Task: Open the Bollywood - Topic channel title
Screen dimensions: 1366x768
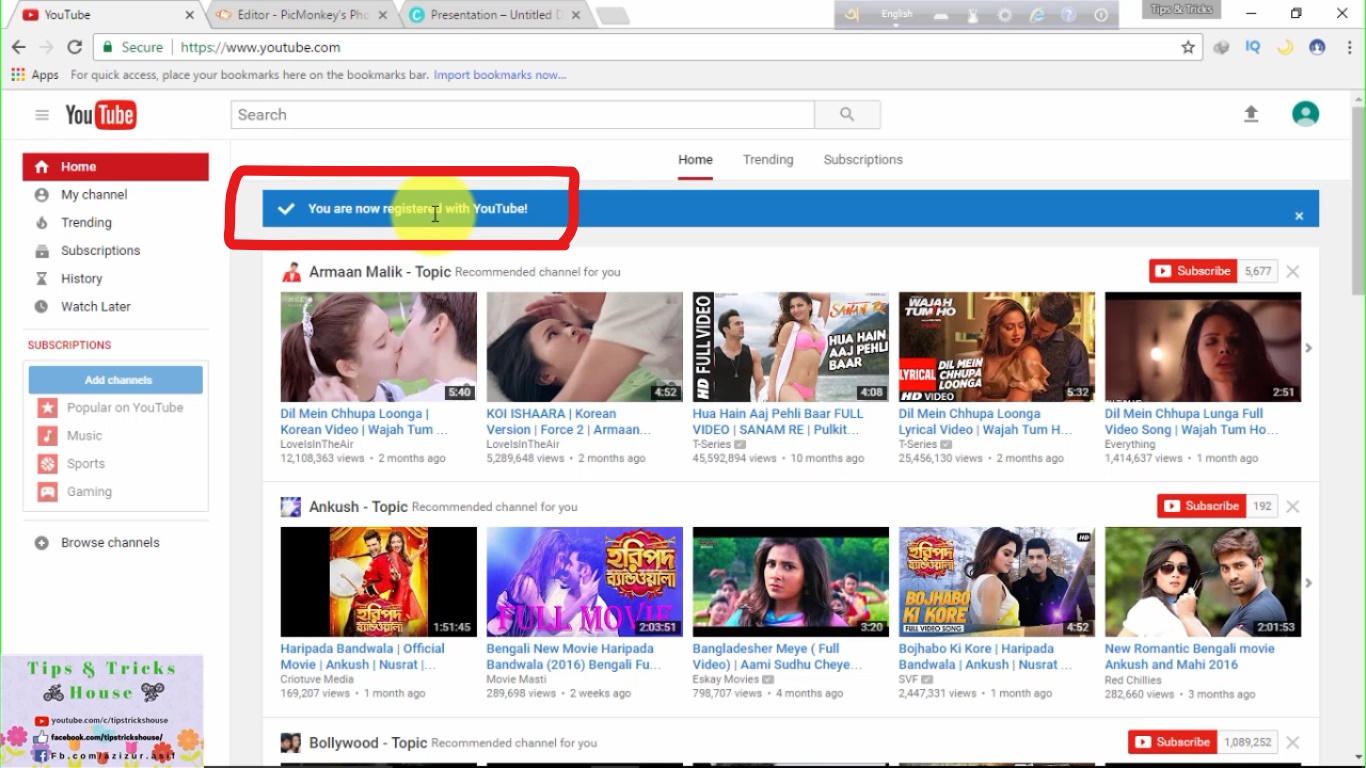Action: tap(368, 743)
